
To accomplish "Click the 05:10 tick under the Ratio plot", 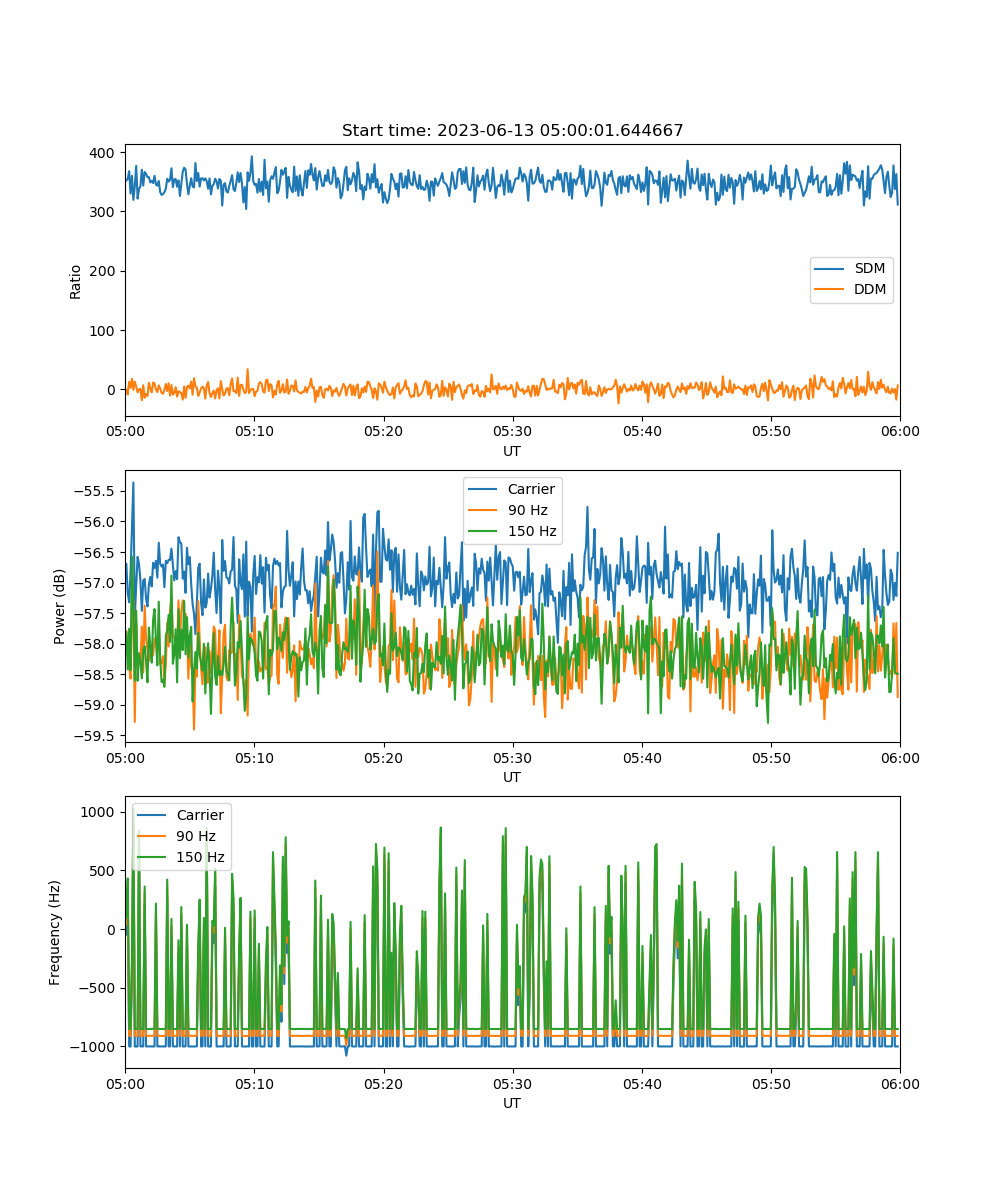I will (x=254, y=431).
